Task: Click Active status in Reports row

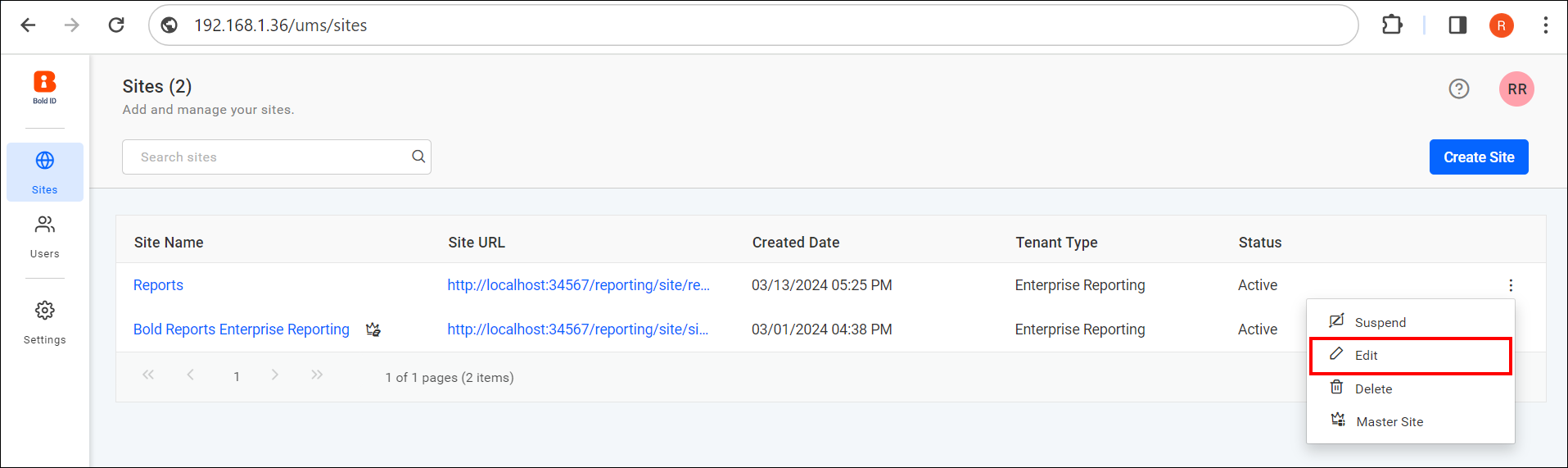Action: pos(1258,285)
